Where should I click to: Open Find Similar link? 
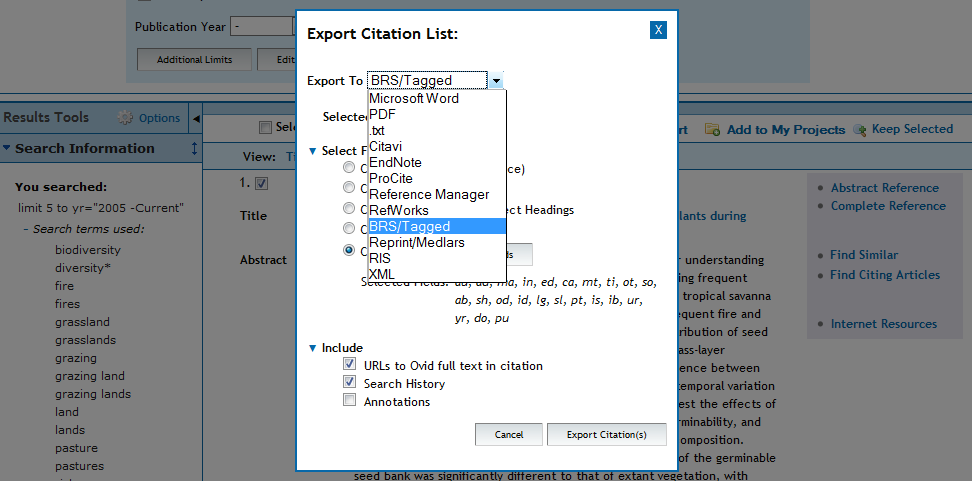[x=864, y=255]
